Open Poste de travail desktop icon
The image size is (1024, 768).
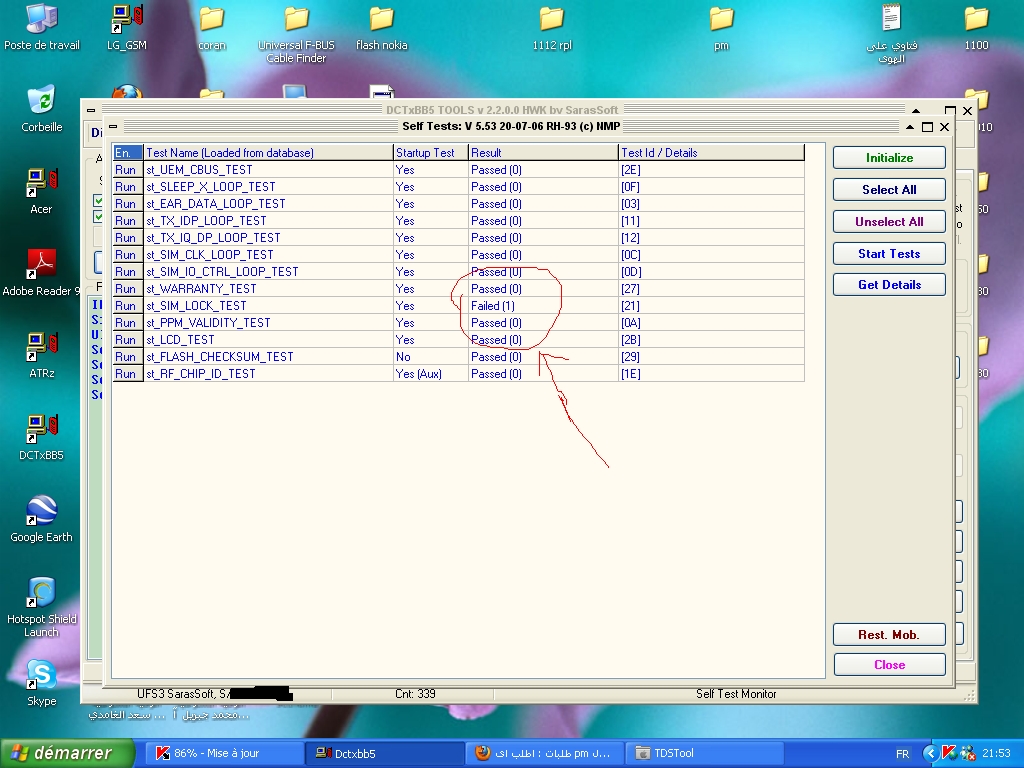coord(41,27)
